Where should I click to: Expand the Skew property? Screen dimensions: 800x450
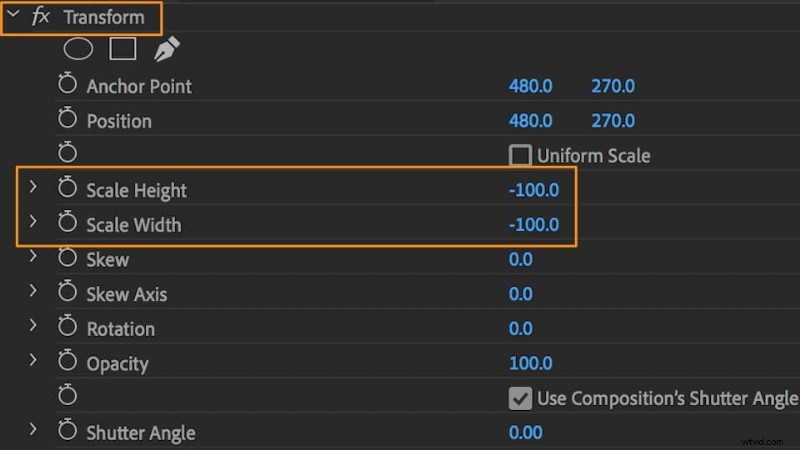(33, 257)
